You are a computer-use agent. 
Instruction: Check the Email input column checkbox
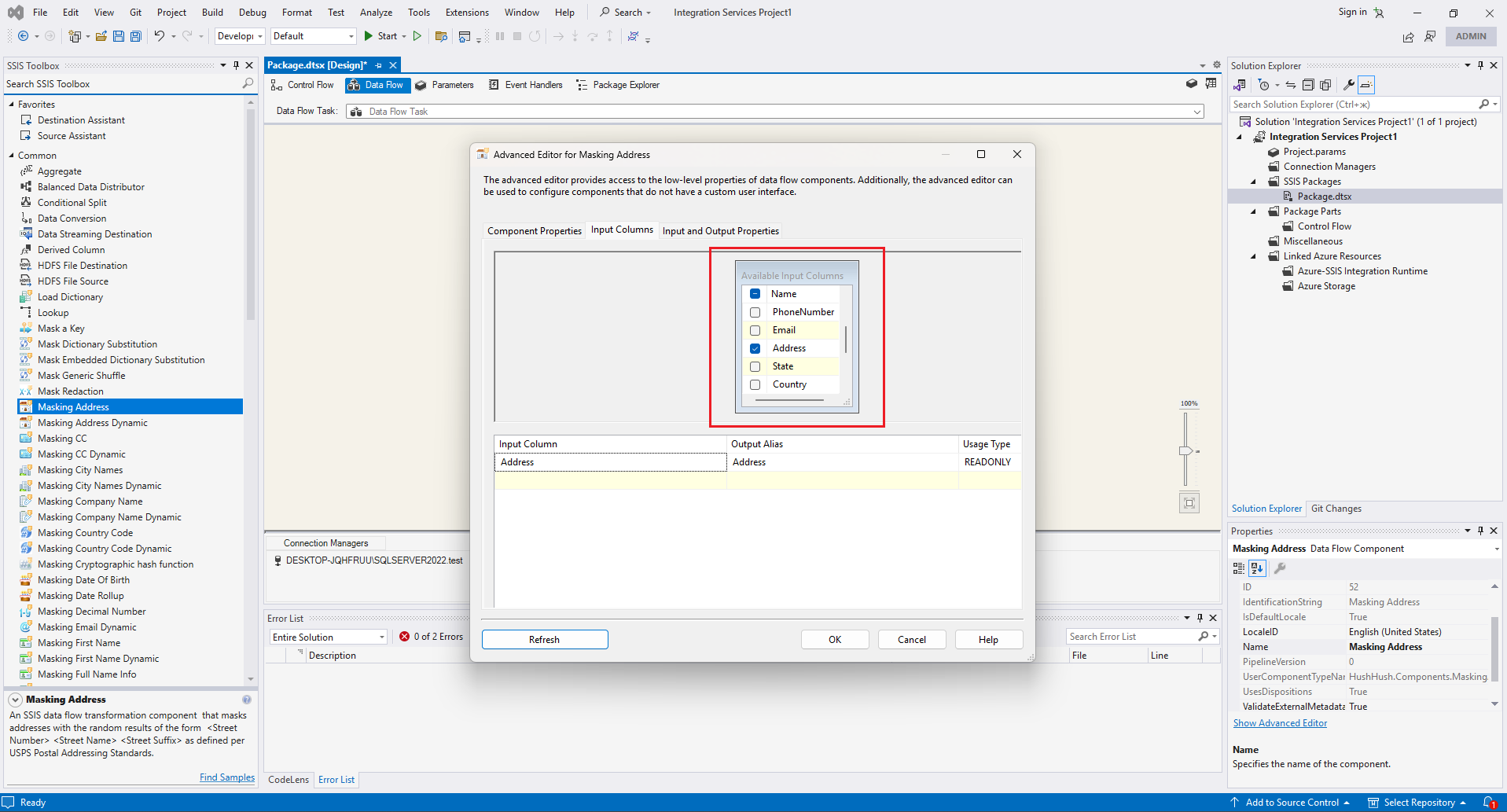point(755,330)
